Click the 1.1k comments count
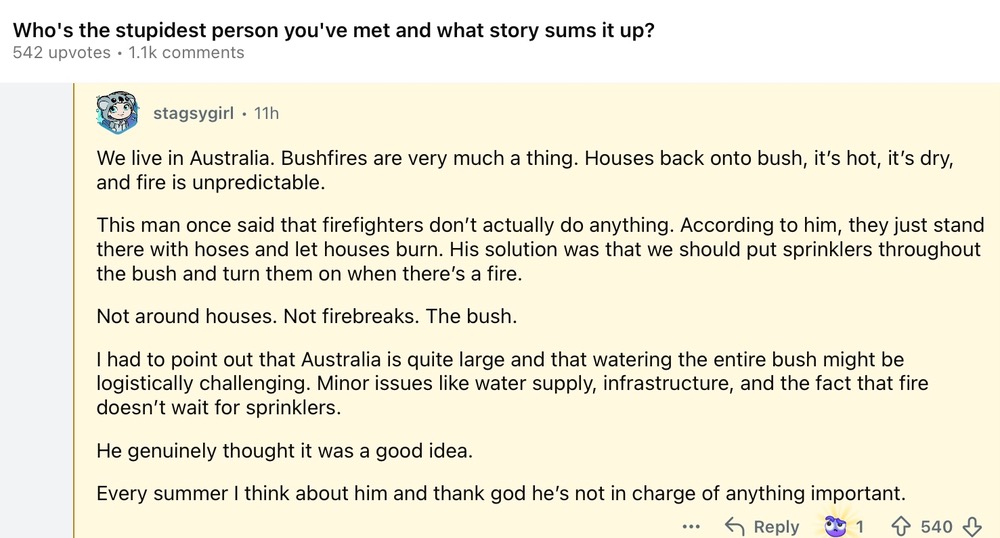The width and height of the screenshot is (1000, 538). point(186,53)
